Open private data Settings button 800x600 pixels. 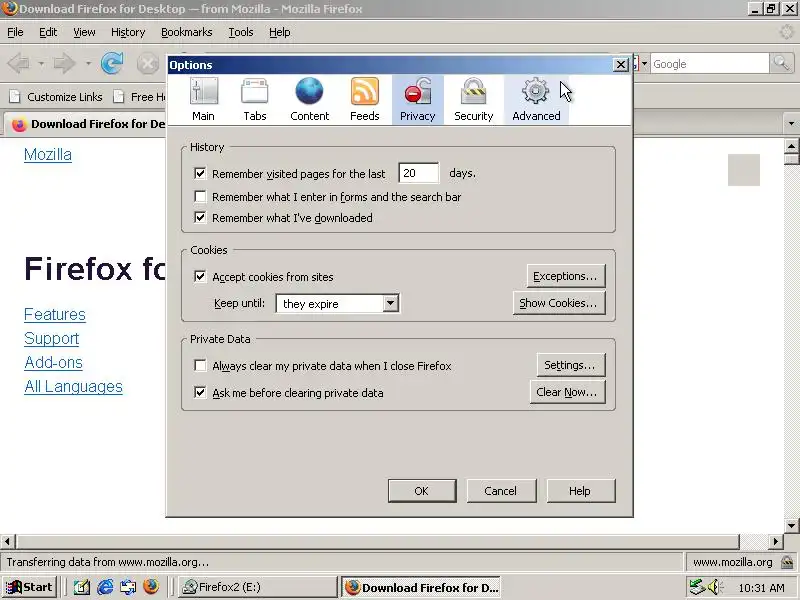pos(570,365)
